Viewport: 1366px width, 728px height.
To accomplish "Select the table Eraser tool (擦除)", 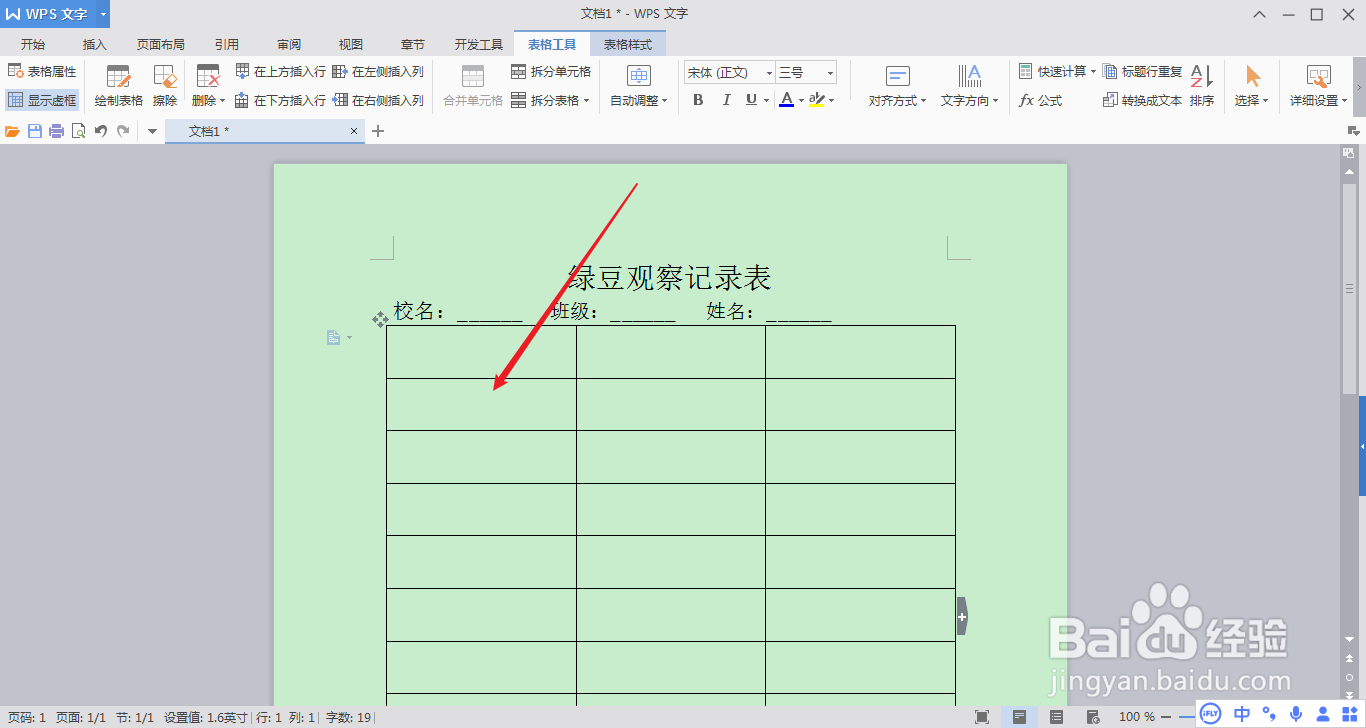I will [x=165, y=86].
